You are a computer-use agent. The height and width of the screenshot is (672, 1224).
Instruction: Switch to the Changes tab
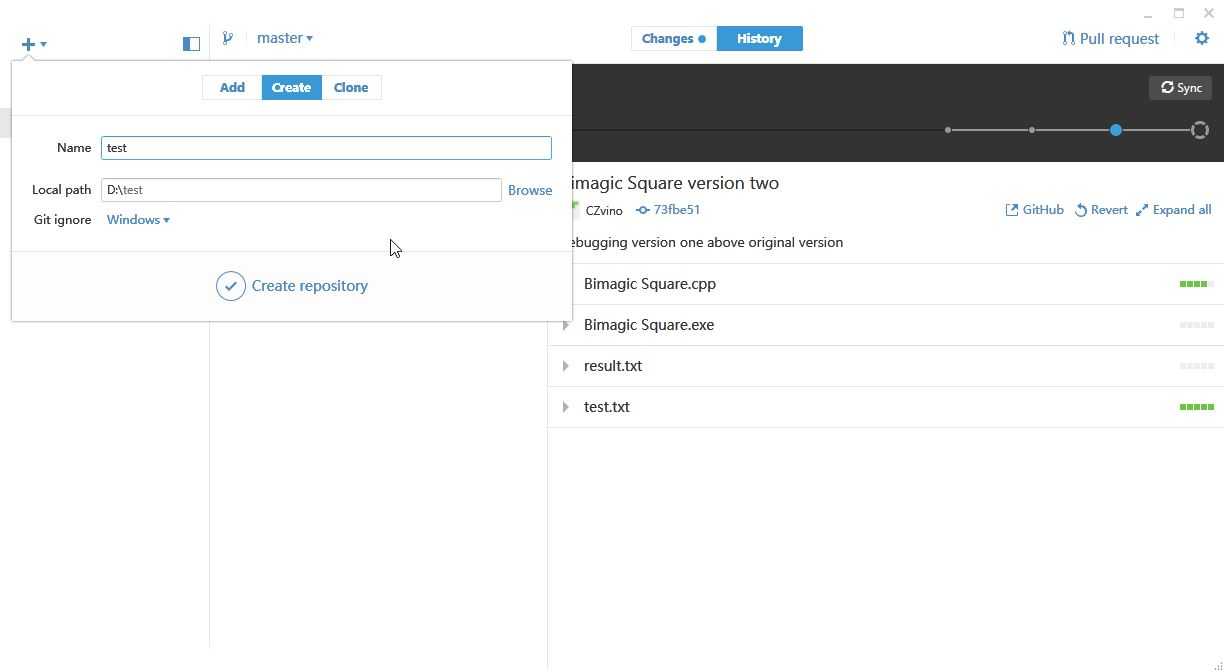click(674, 39)
